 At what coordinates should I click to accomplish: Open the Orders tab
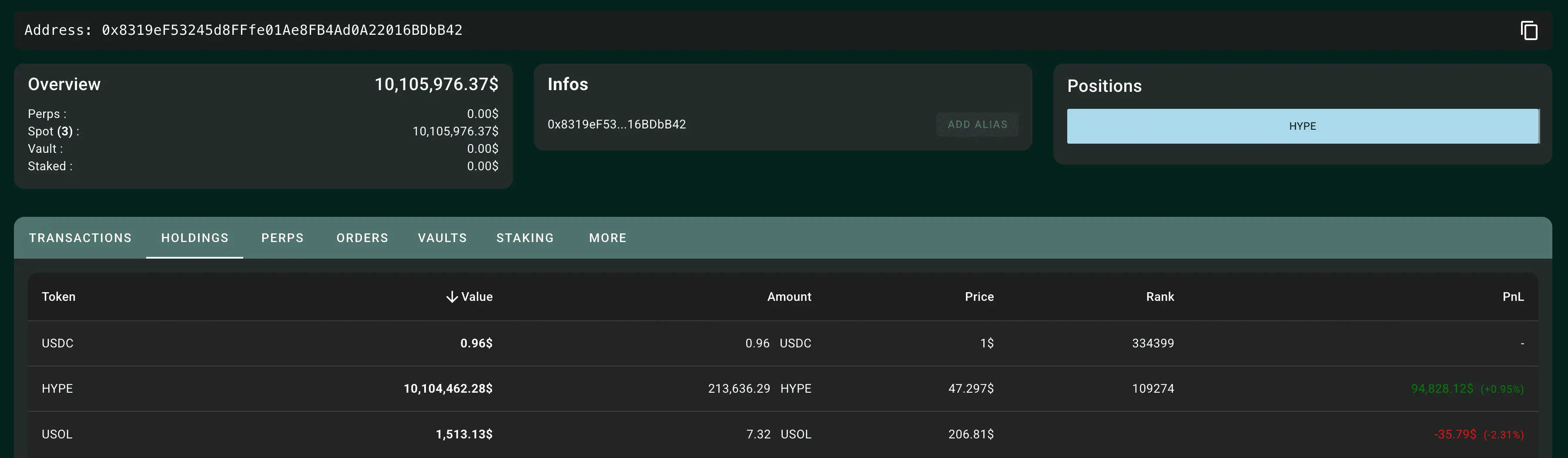362,238
